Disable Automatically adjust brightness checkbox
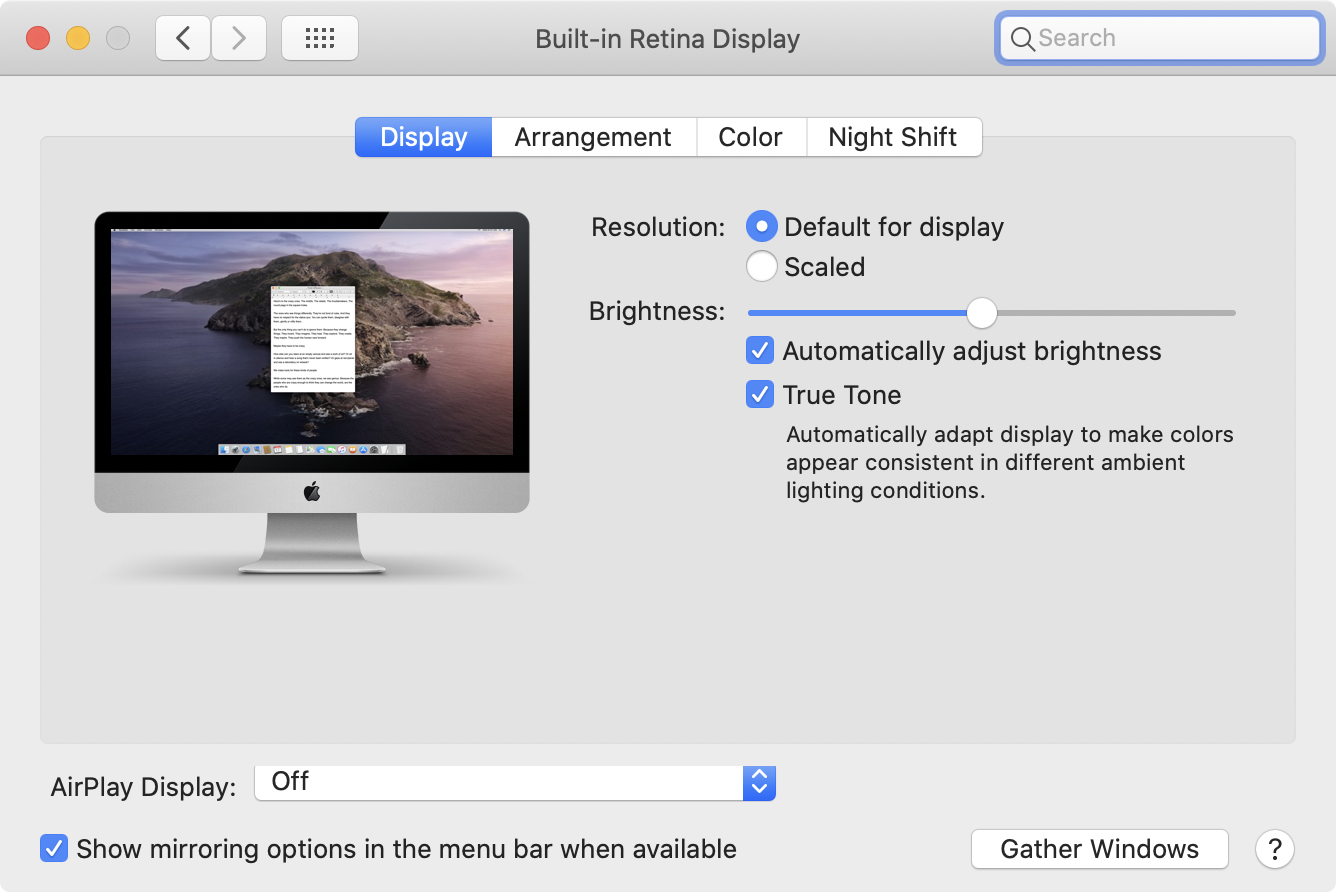Image resolution: width=1336 pixels, height=892 pixels. click(760, 351)
